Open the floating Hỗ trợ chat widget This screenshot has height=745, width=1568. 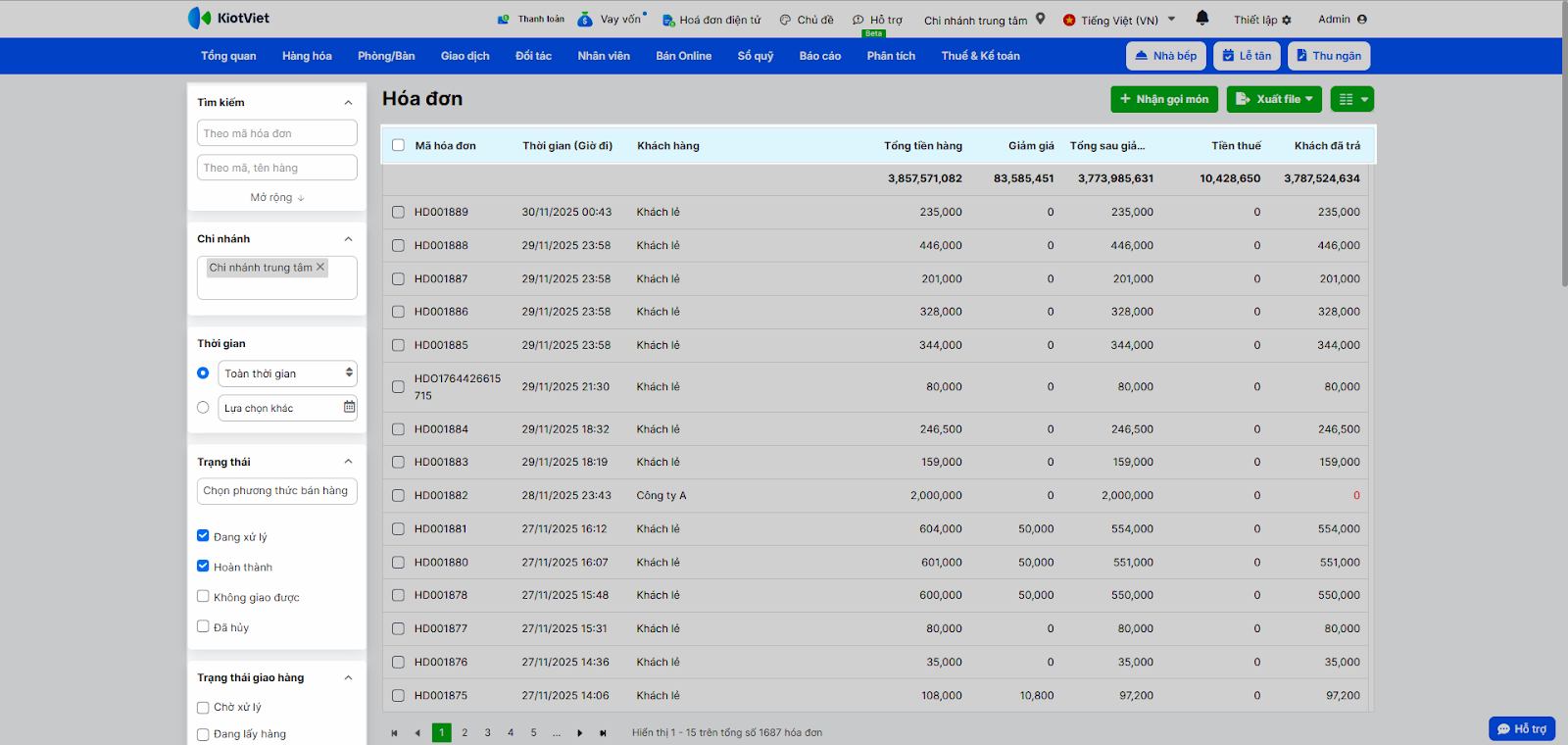[x=1522, y=728]
